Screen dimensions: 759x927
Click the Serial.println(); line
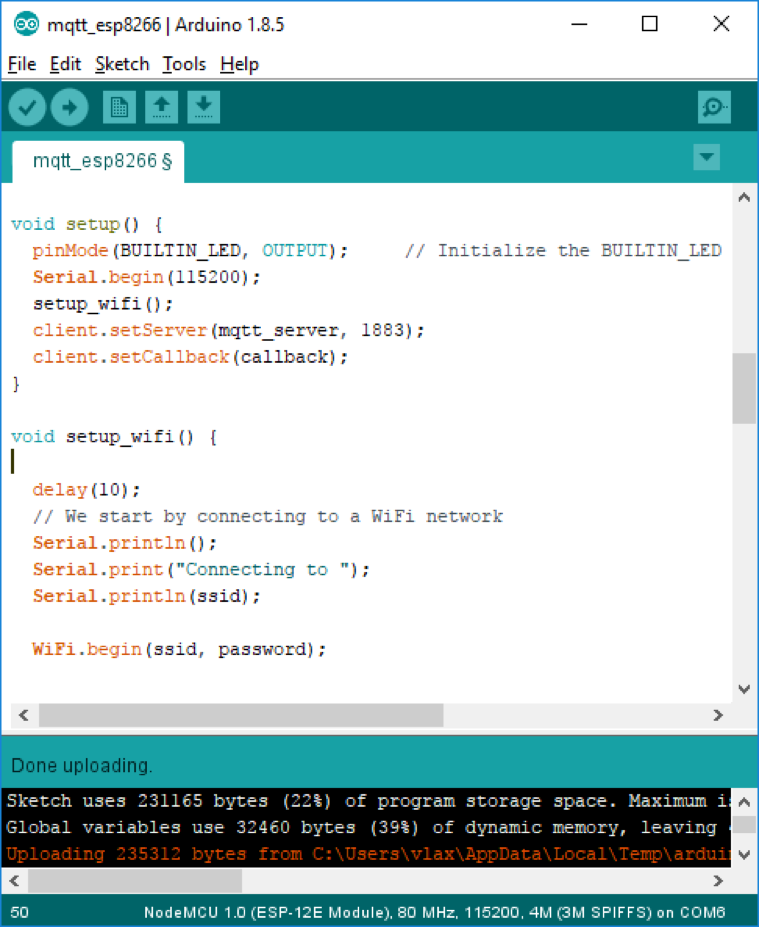tap(125, 543)
